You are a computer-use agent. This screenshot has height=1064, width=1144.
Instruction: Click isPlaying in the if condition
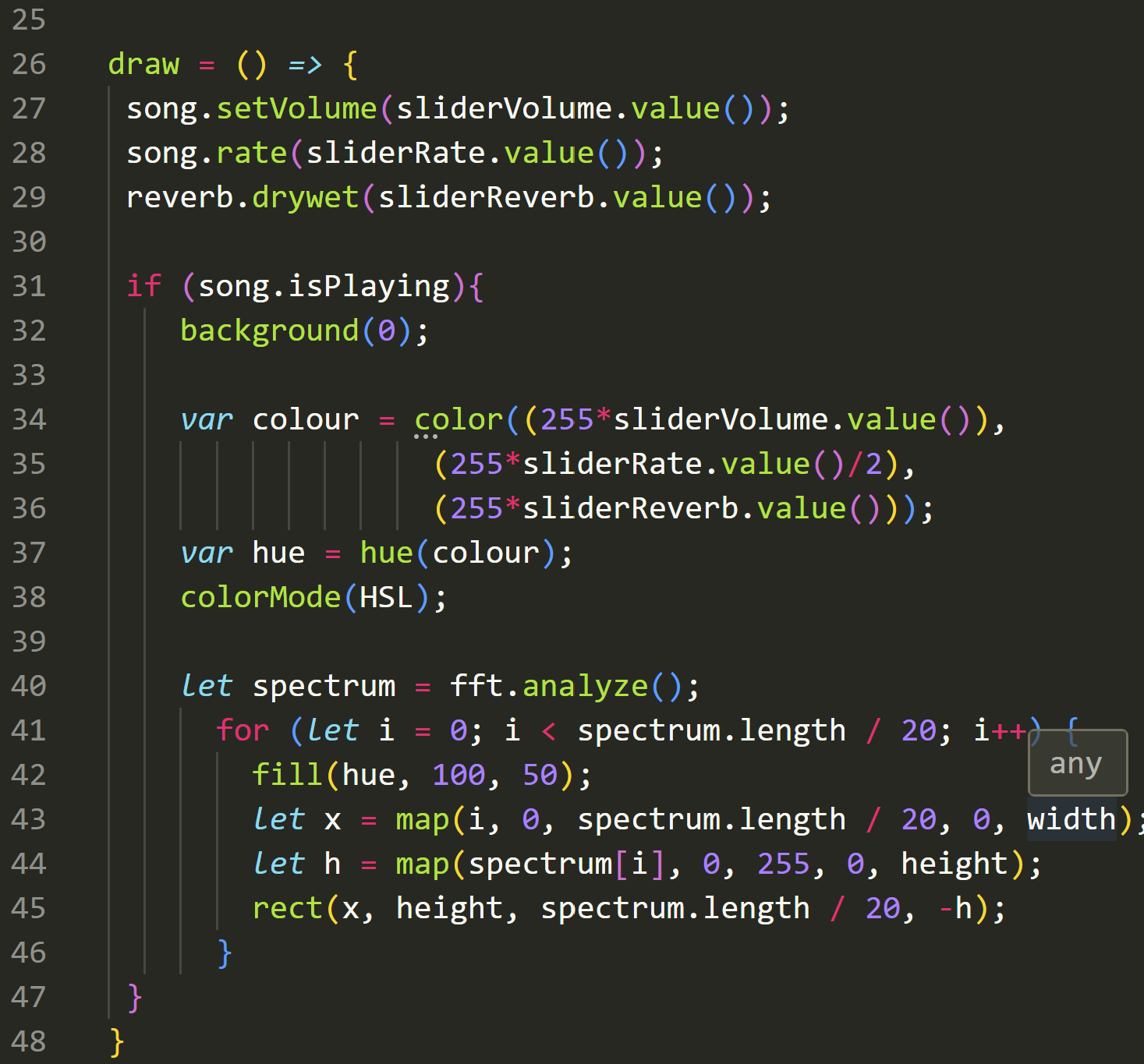(370, 286)
